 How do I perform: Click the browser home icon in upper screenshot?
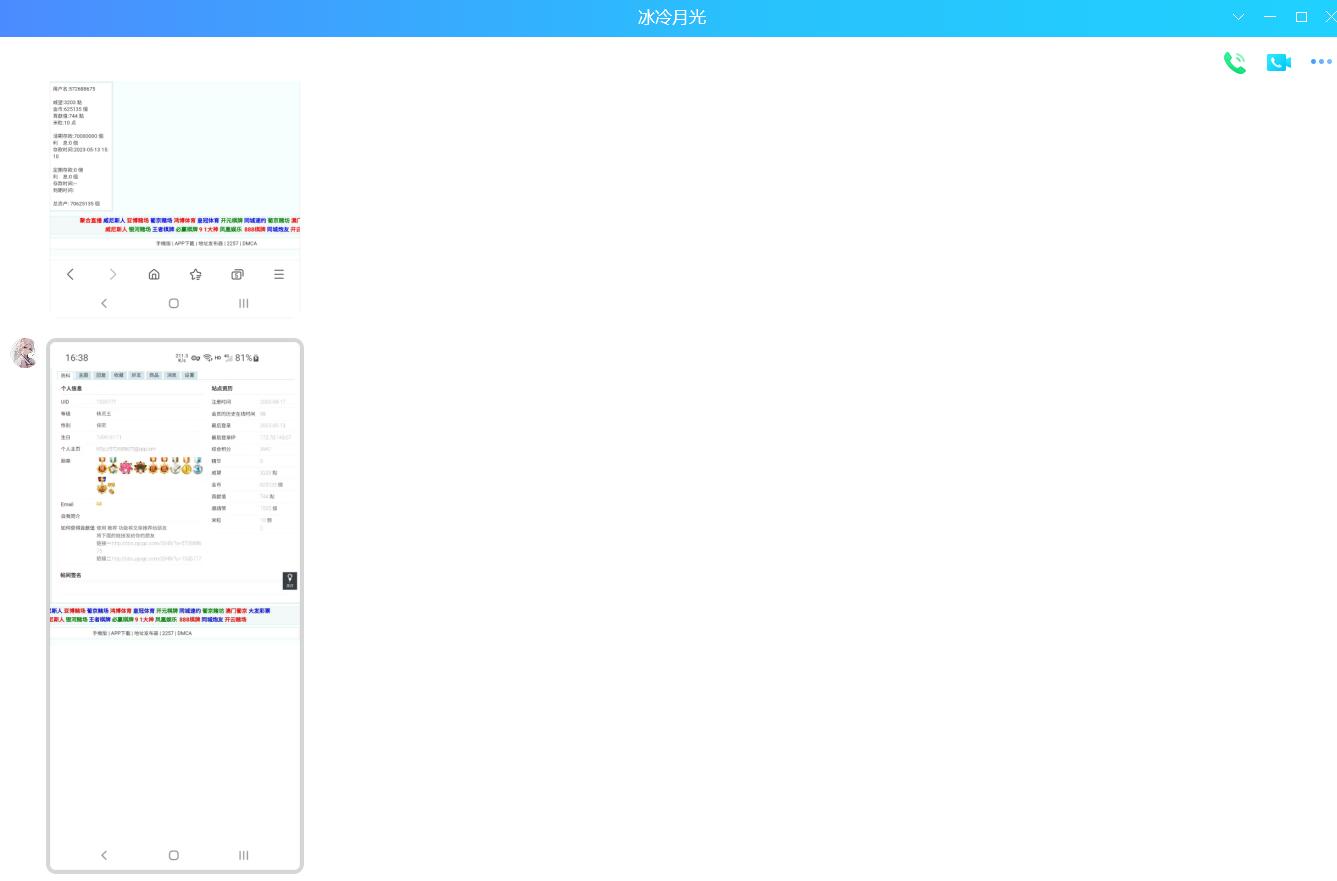[154, 274]
